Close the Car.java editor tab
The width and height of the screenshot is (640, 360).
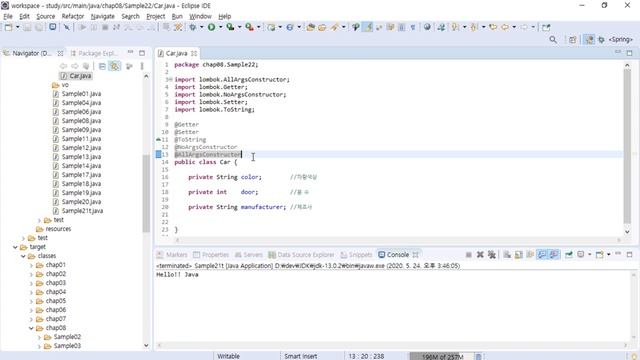pos(194,53)
